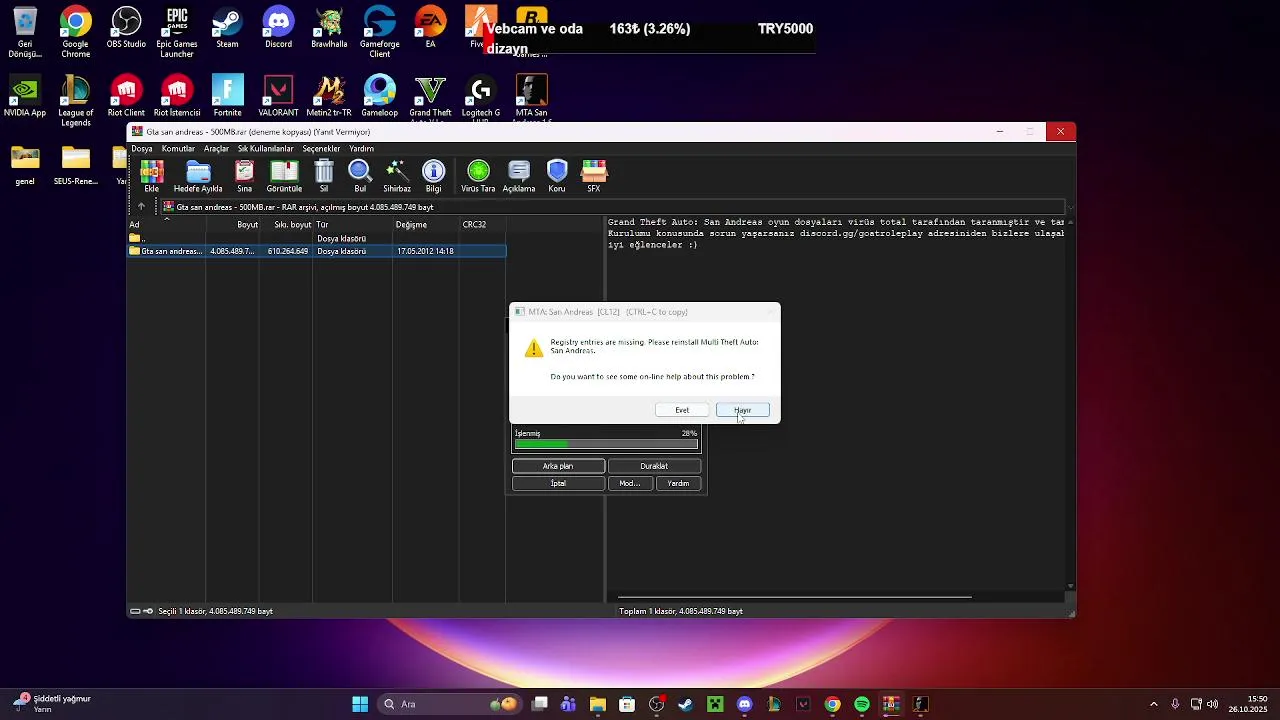Click the İptal cancel button
Image resolution: width=1280 pixels, height=720 pixels.
[558, 483]
